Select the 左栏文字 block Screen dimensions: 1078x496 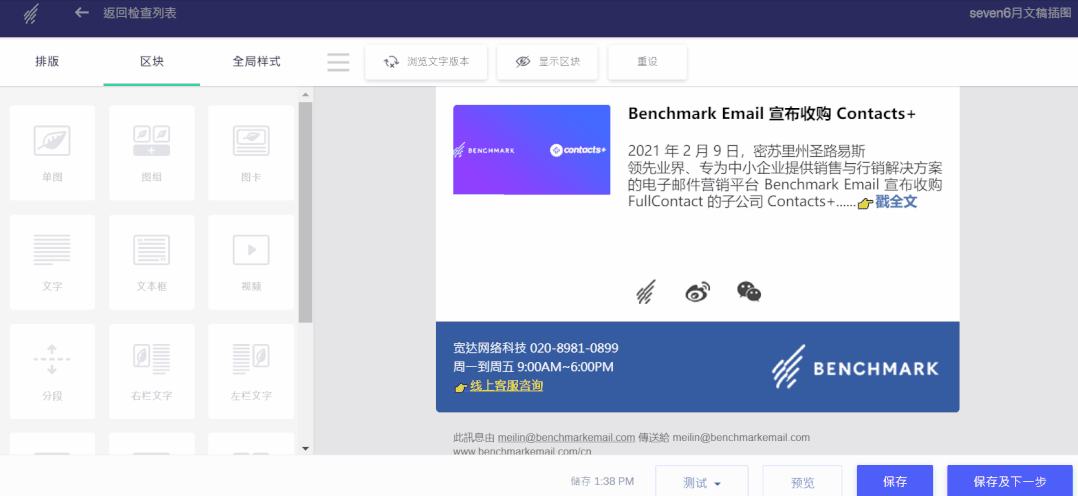tap(251, 371)
